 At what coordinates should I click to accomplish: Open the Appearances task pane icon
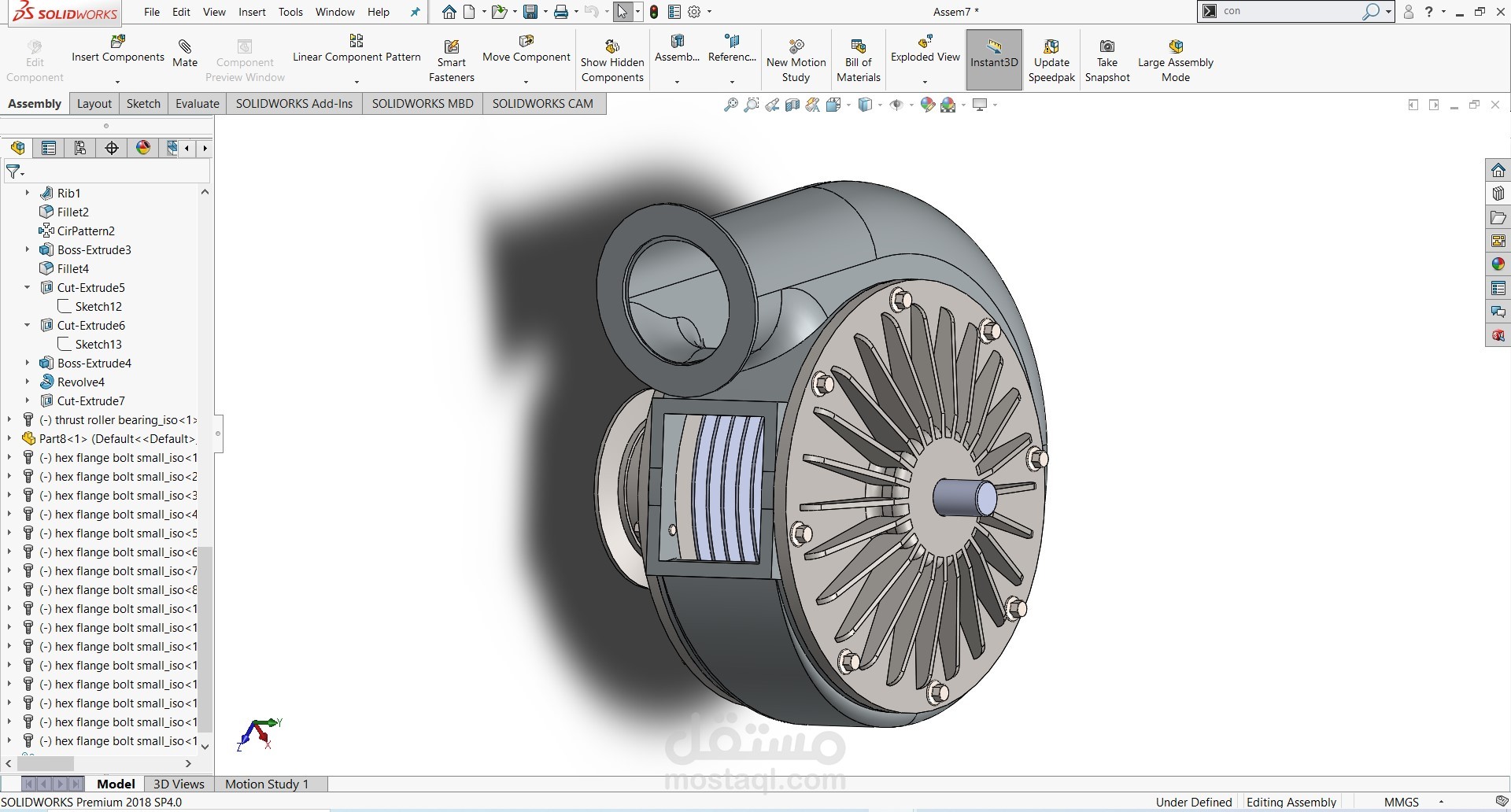pyautogui.click(x=1498, y=264)
